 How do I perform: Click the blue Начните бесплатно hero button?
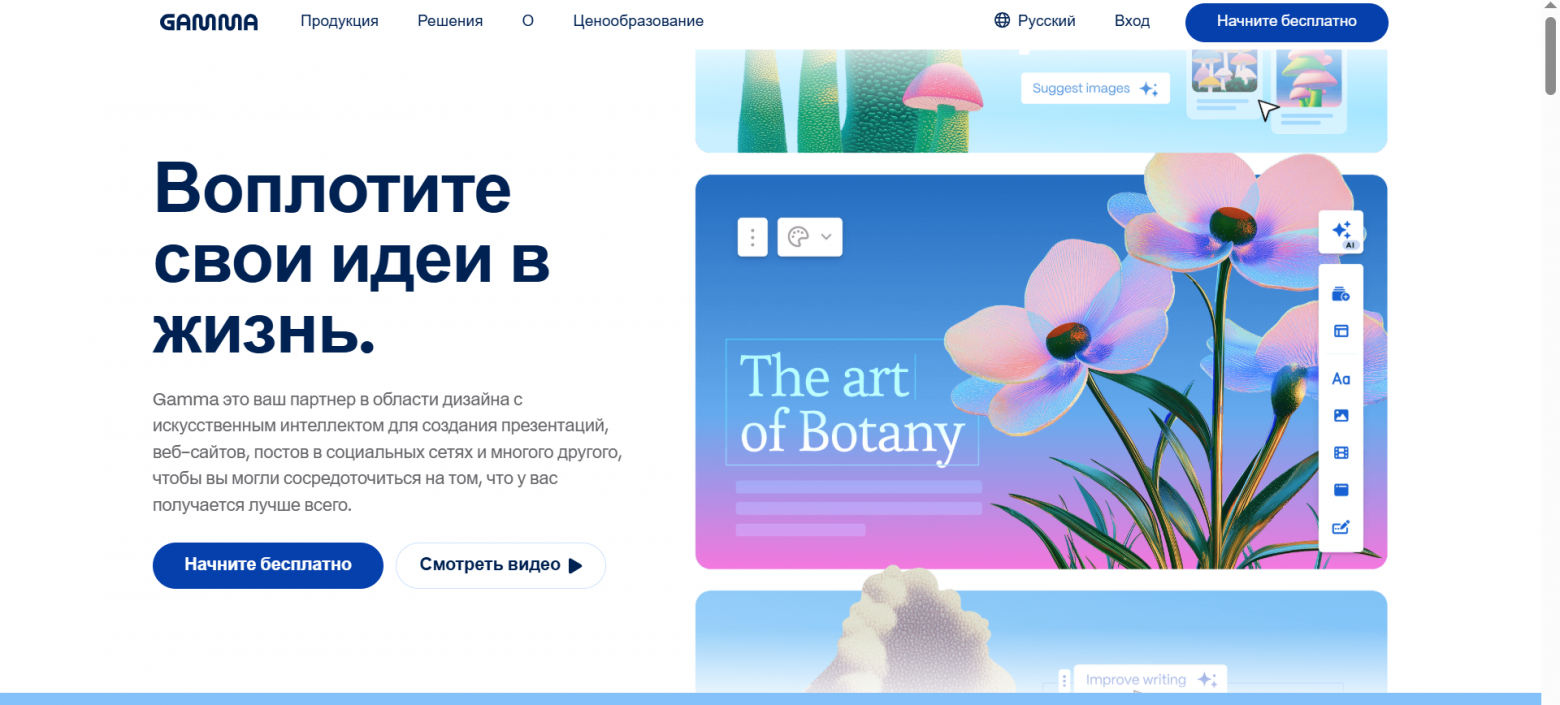267,565
